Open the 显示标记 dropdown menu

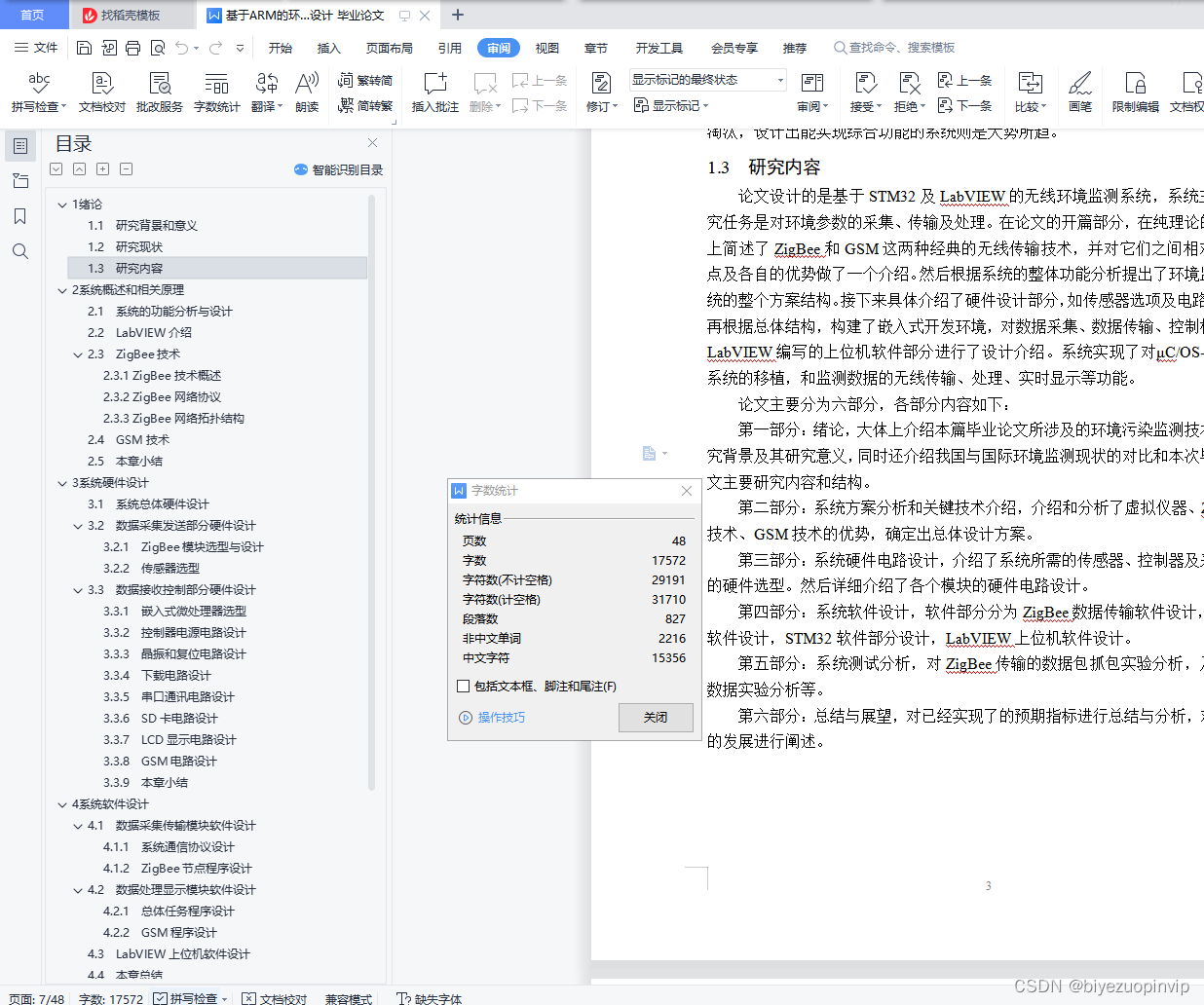671,105
